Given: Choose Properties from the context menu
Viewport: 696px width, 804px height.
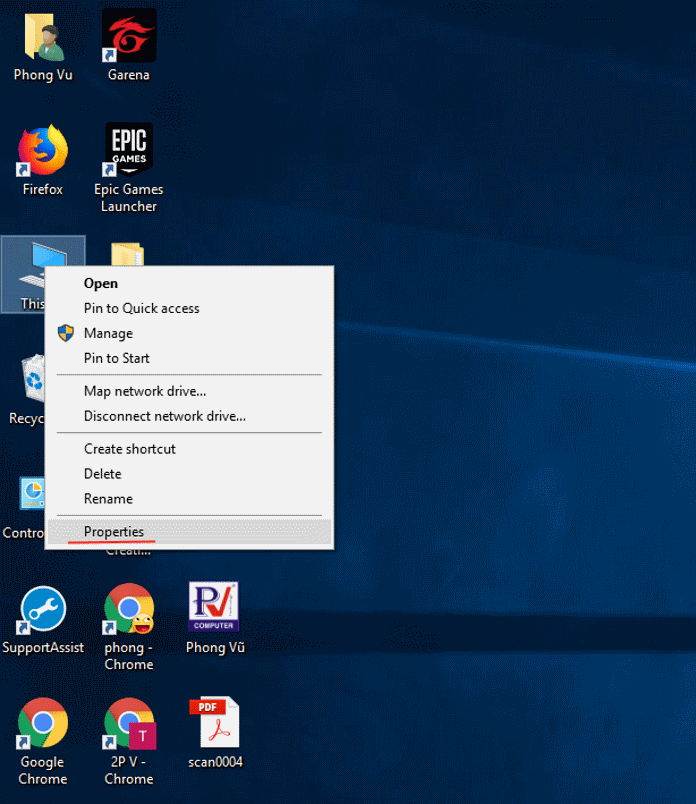Looking at the screenshot, I should 114,532.
